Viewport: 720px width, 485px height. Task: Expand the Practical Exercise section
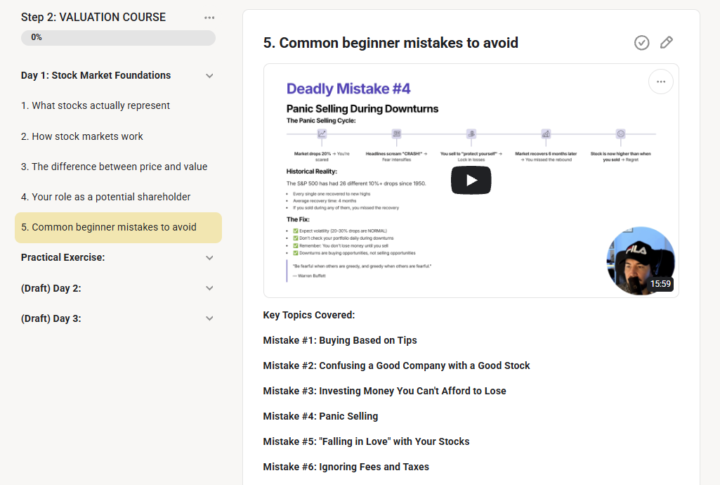[x=209, y=258]
